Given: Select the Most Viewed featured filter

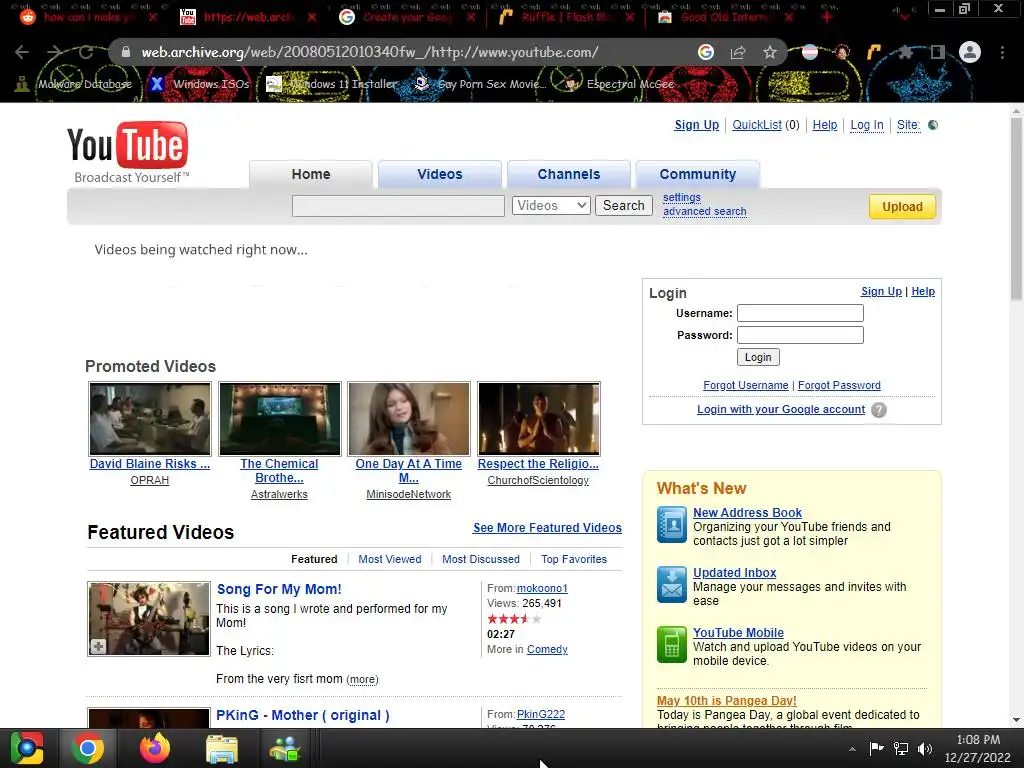Looking at the screenshot, I should point(390,559).
